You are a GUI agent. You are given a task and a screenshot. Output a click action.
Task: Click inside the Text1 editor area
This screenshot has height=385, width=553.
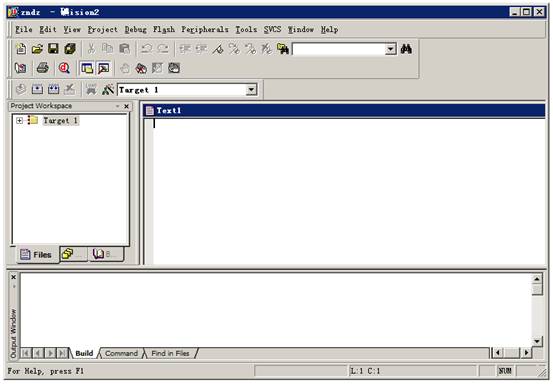(x=348, y=191)
